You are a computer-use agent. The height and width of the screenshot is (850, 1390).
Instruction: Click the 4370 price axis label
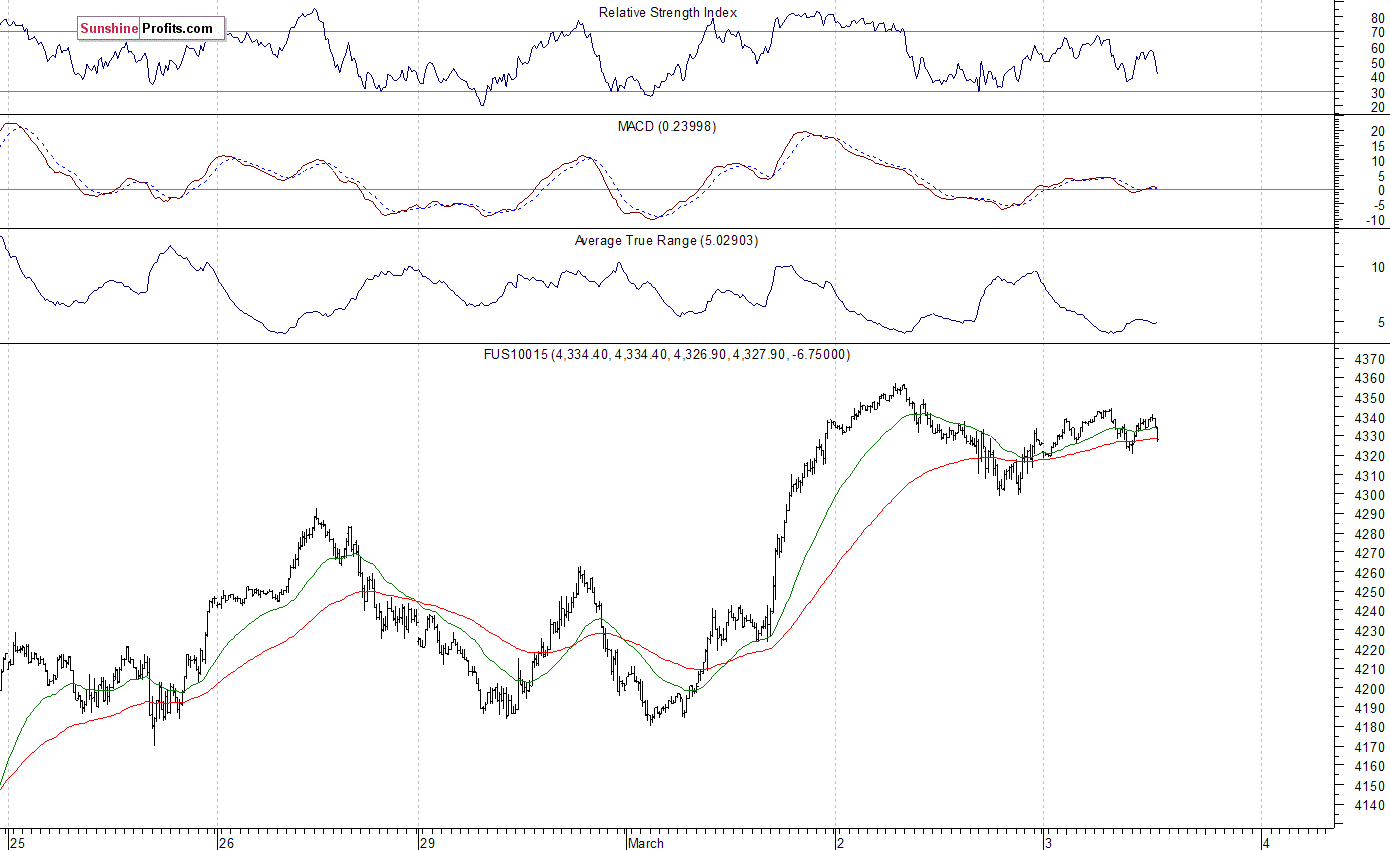[x=1369, y=359]
